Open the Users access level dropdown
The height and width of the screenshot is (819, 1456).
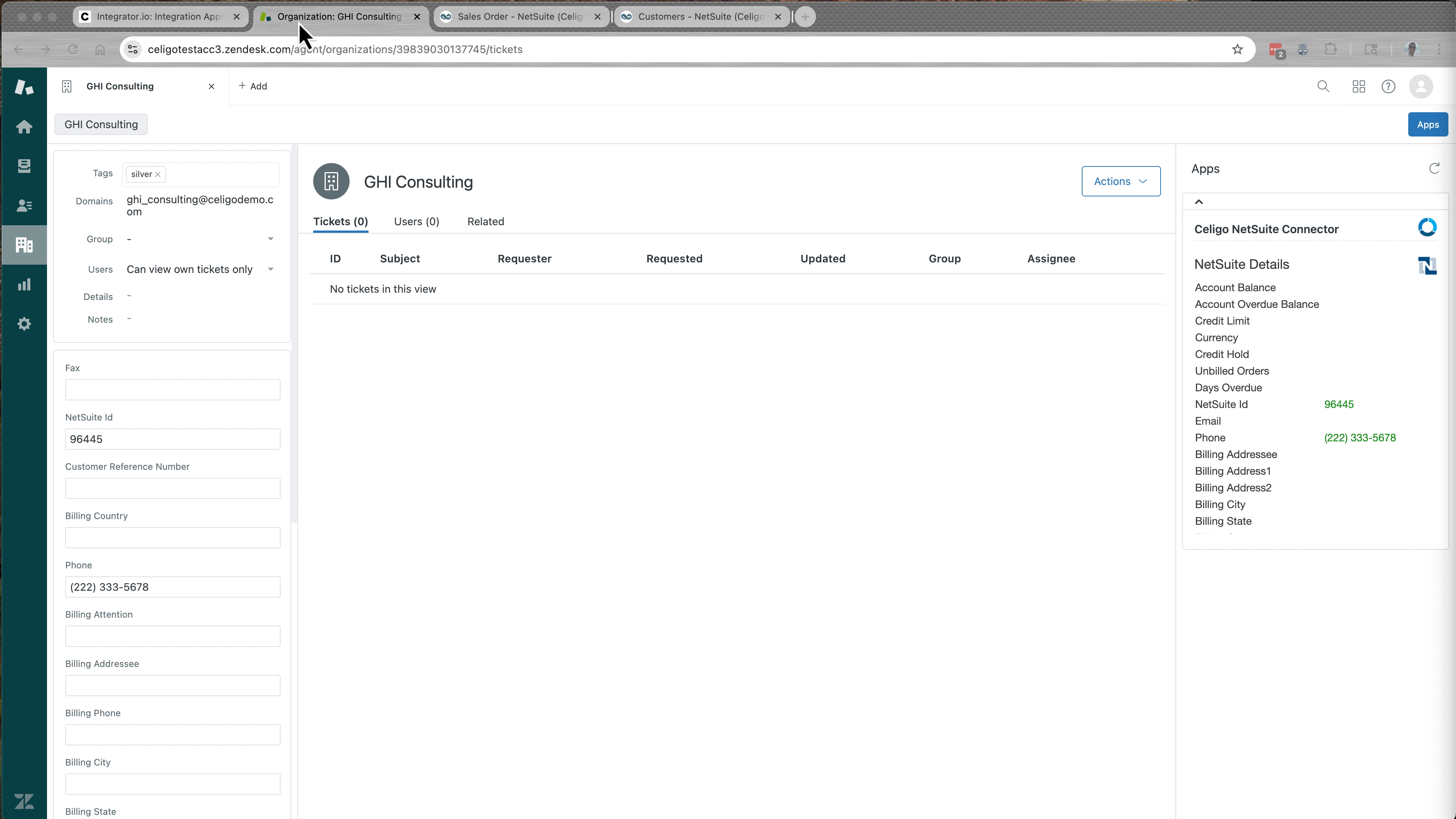pyautogui.click(x=270, y=269)
